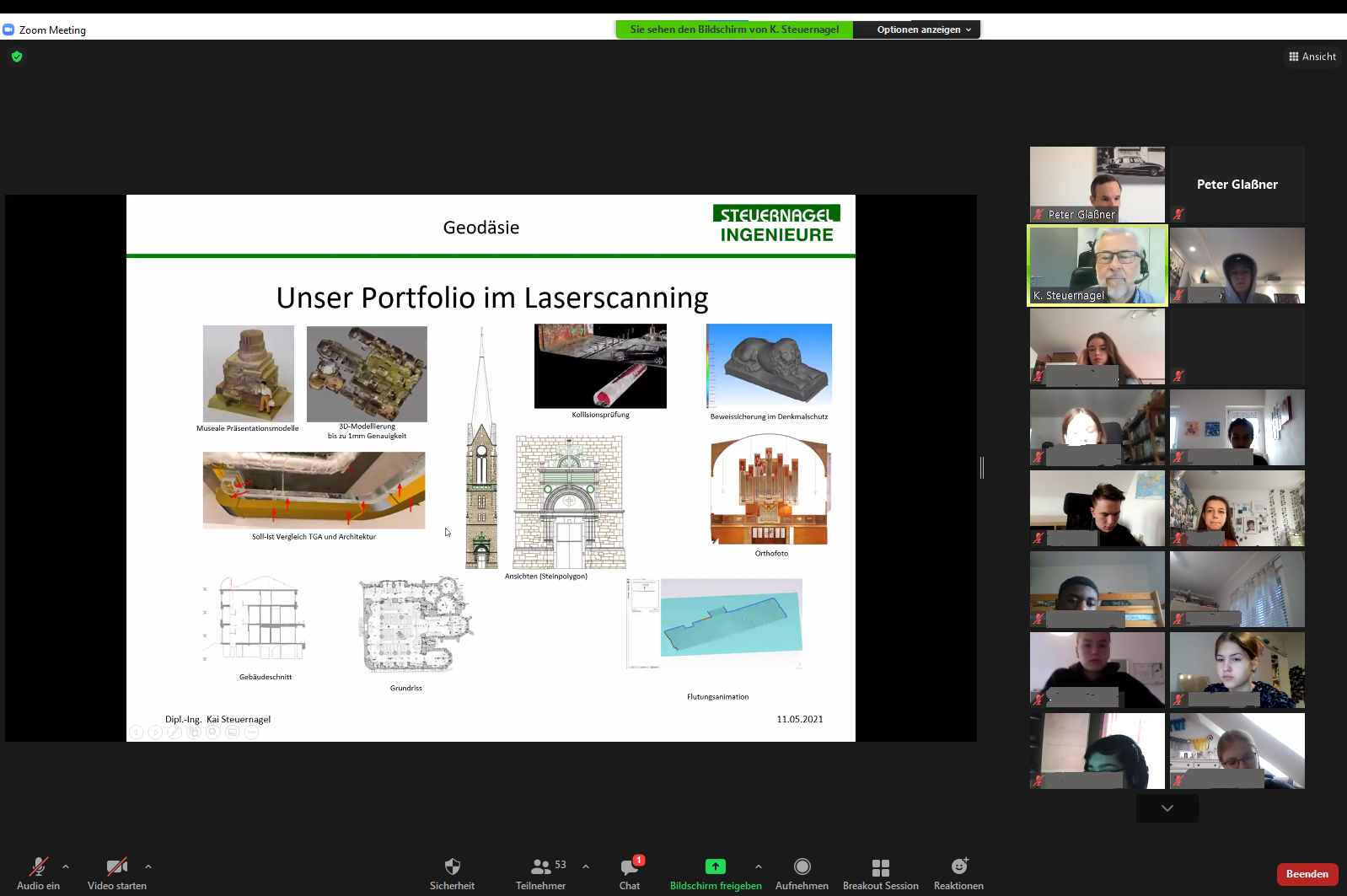Click the red Beenden button

tap(1307, 874)
